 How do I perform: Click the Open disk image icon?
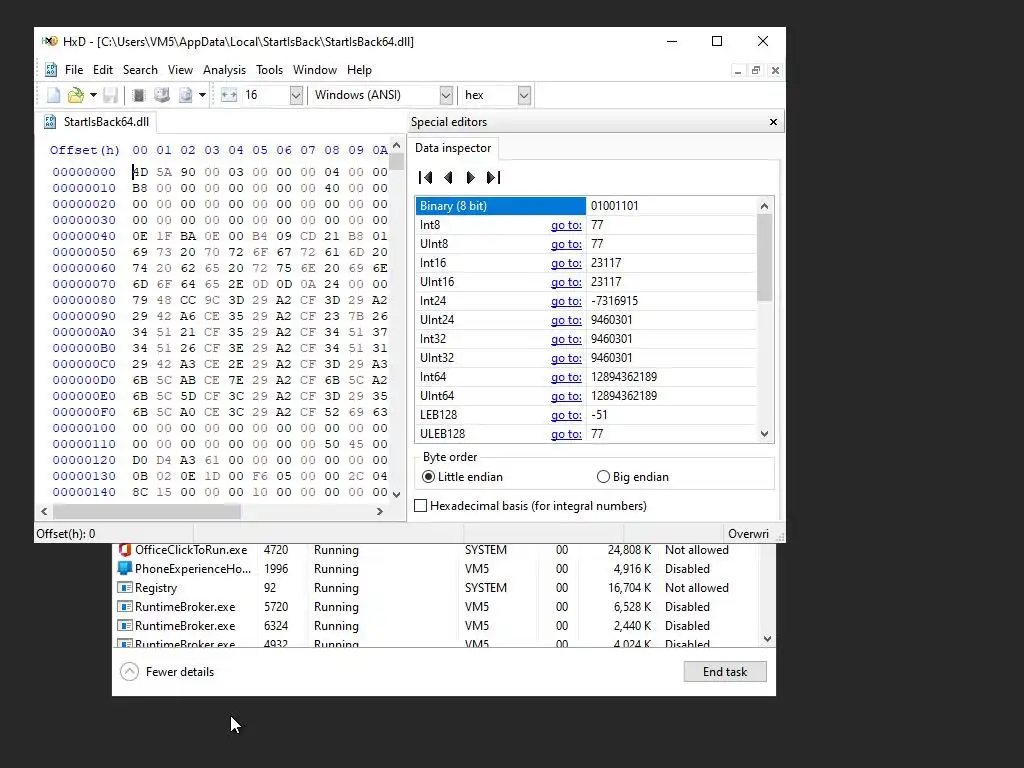[x=185, y=95]
